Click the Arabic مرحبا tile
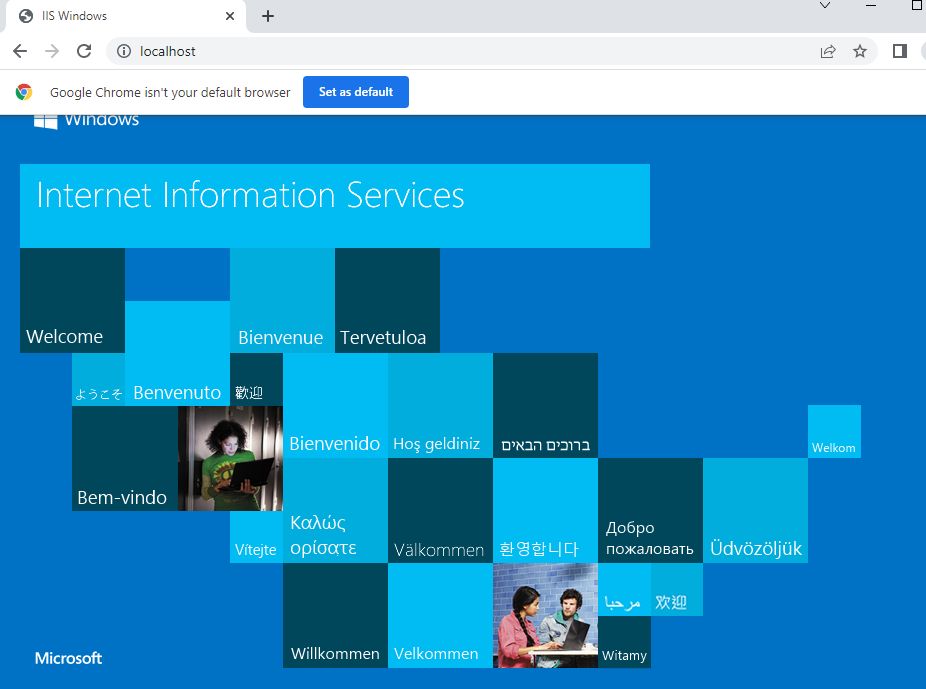 (x=624, y=589)
